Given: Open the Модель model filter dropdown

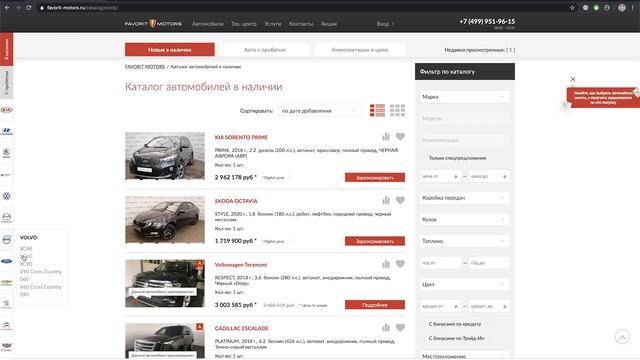Looking at the screenshot, I should click(x=464, y=118).
